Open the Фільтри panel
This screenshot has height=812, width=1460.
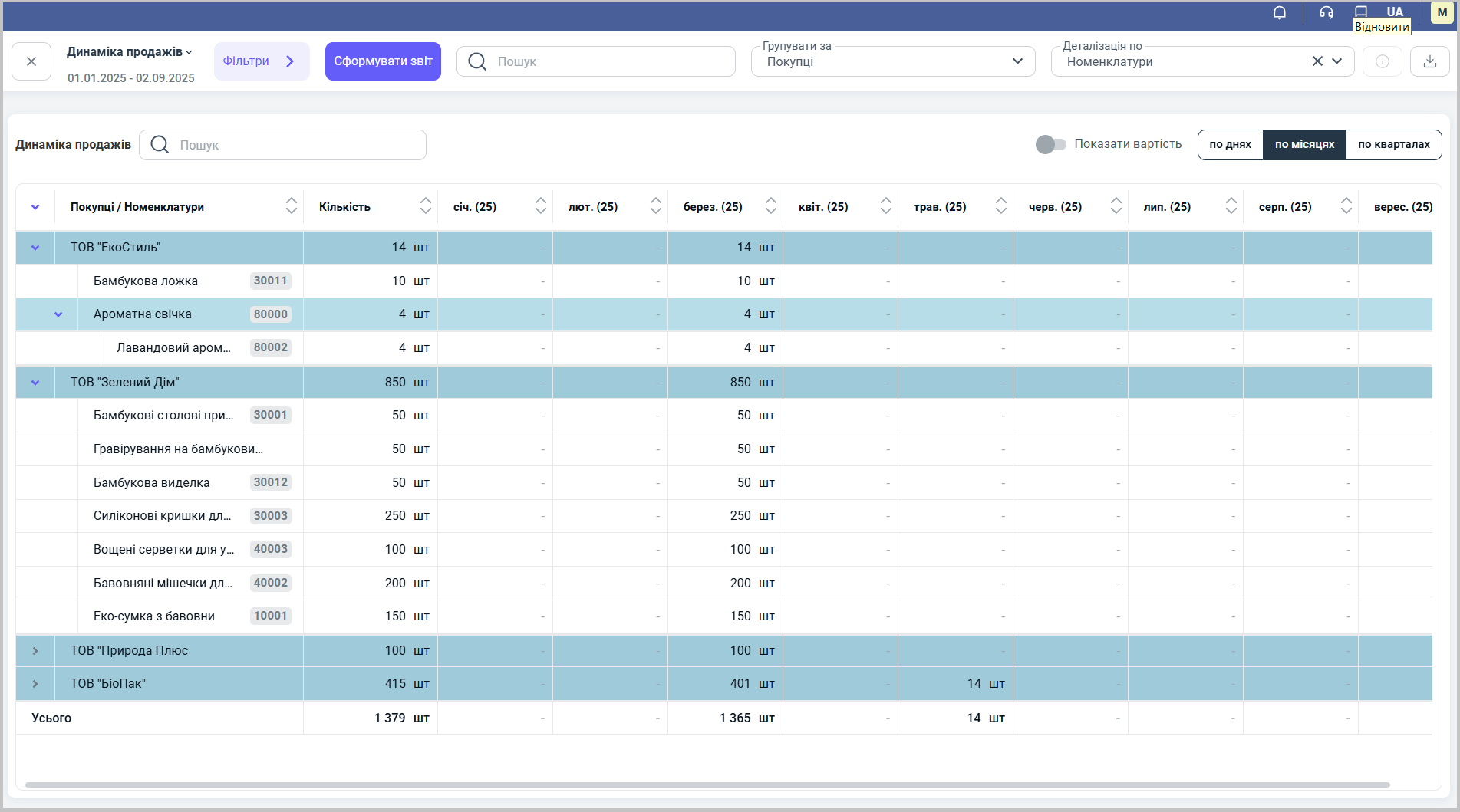point(261,61)
